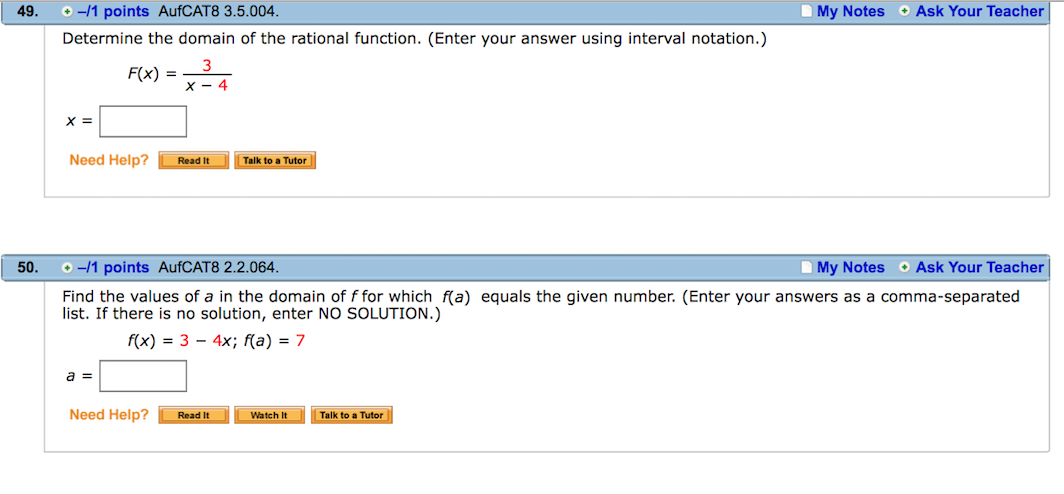Viewport: 1064px width, 494px height.
Task: Open Ask Your Teacher link for question 49
Action: 980,12
